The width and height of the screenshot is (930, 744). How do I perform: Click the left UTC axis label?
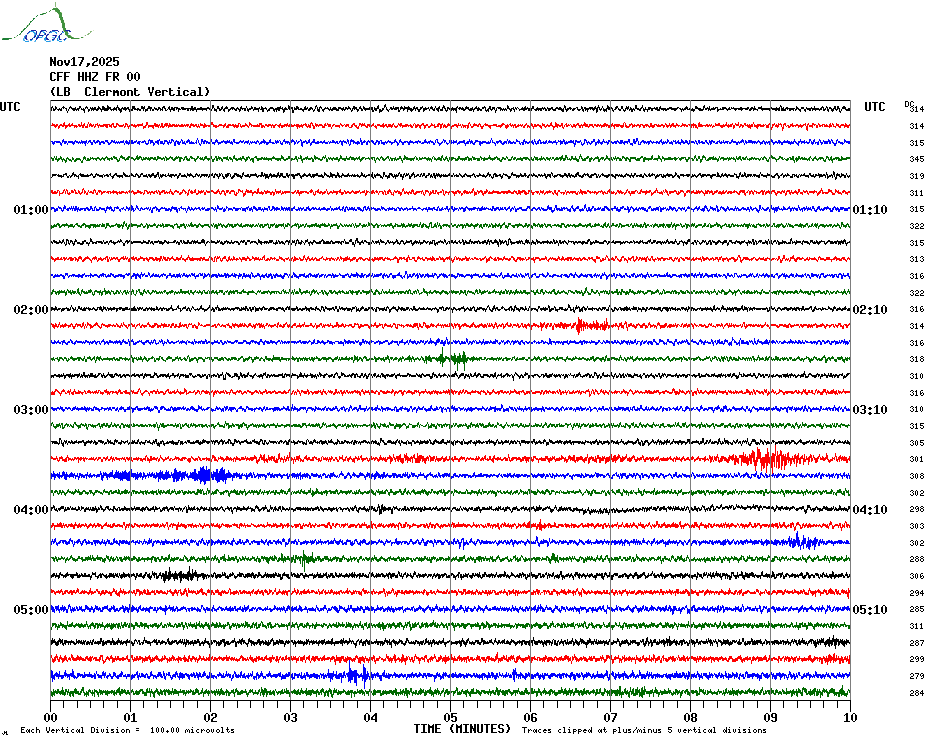point(10,107)
